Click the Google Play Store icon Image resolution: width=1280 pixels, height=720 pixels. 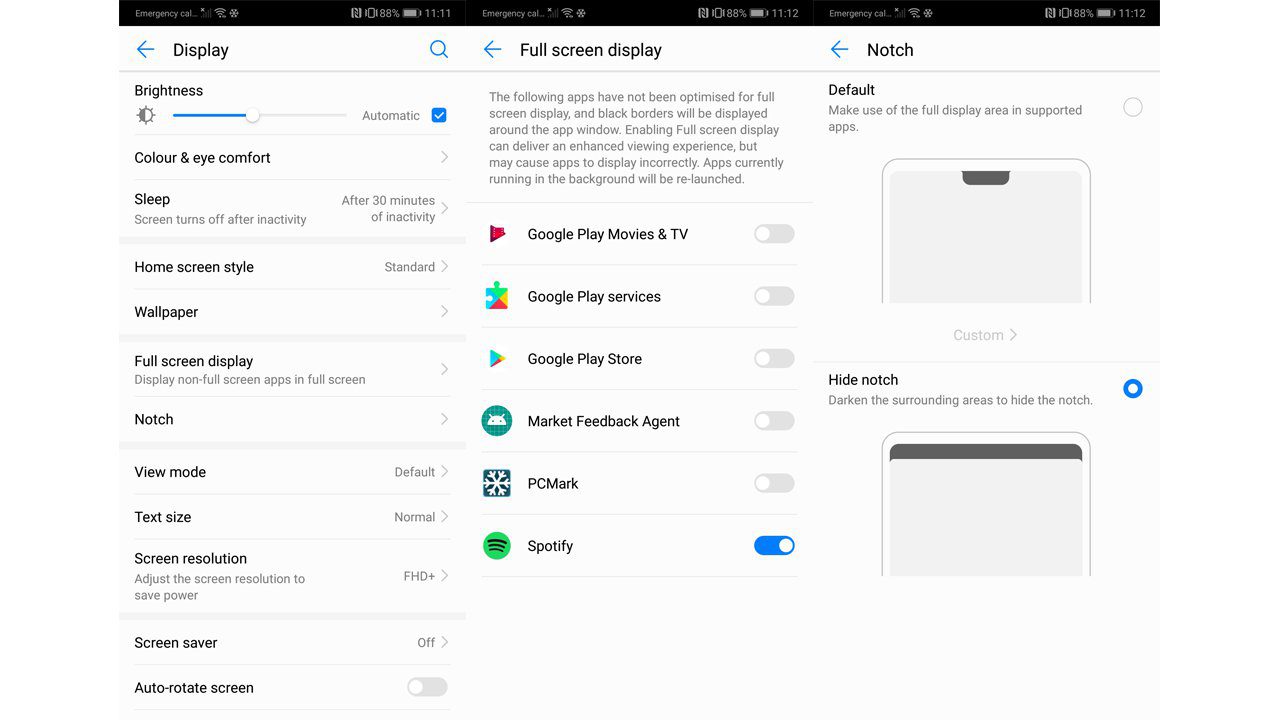coord(497,358)
